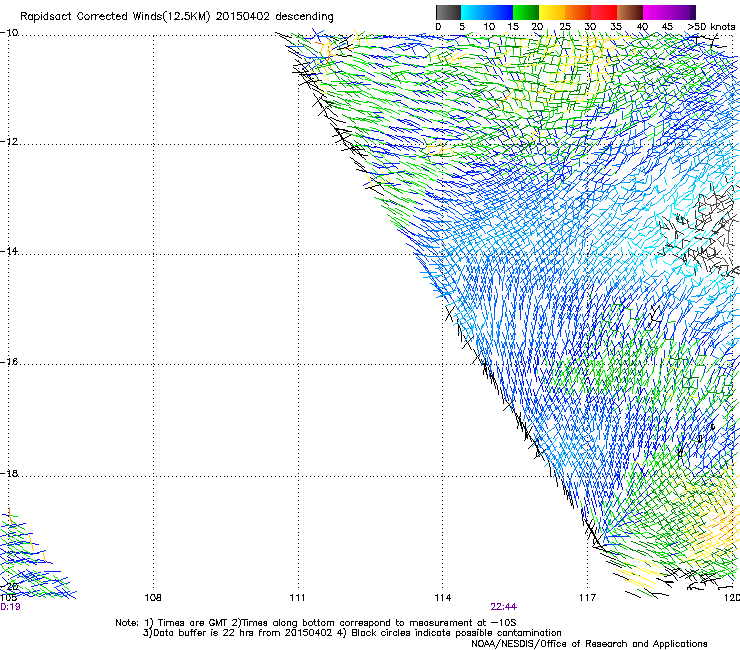The width and height of the screenshot is (740, 650).
Task: Select the cyan-to-blue 5-15 knots legend swatch
Action: tap(487, 12)
